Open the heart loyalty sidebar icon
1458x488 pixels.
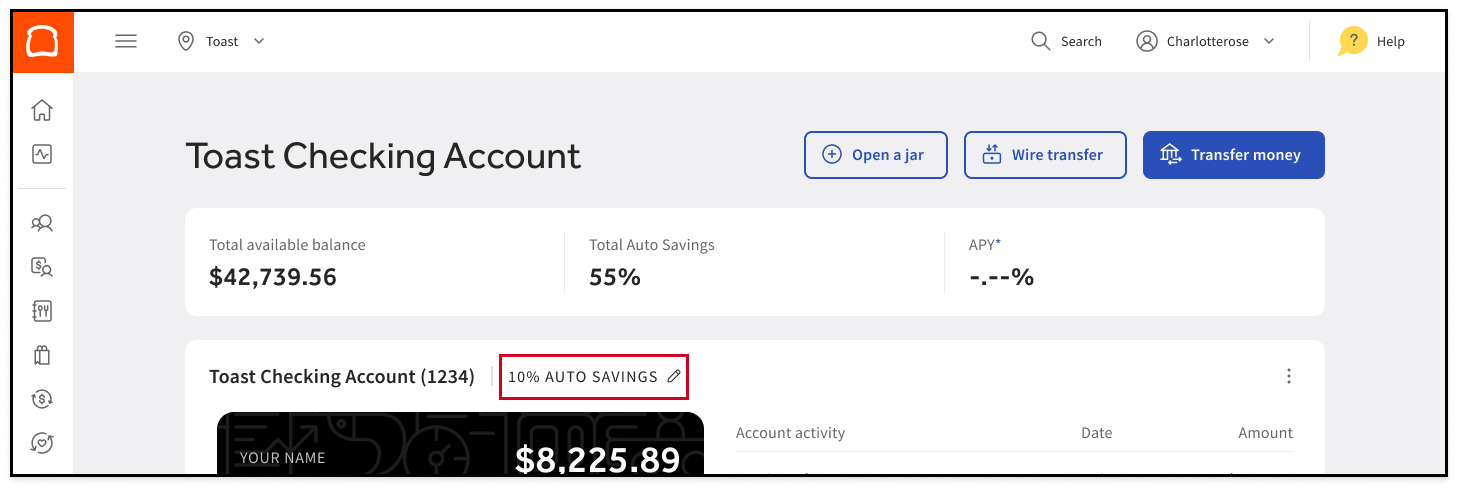[42, 443]
